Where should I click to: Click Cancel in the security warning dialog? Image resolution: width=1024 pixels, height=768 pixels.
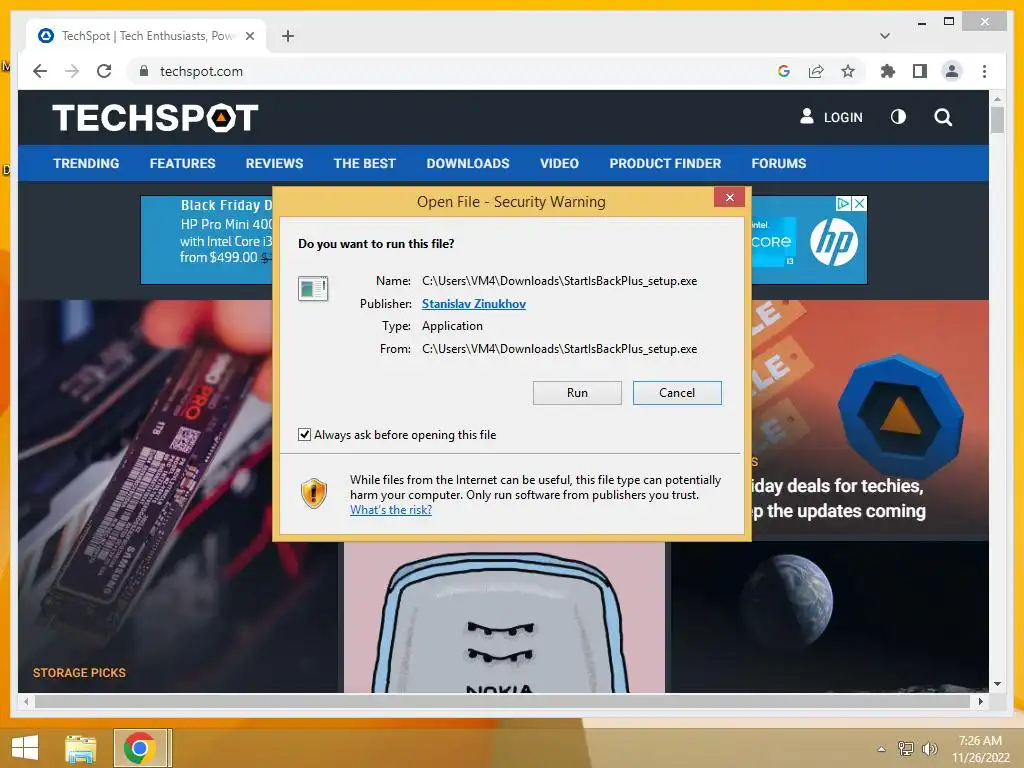click(677, 393)
